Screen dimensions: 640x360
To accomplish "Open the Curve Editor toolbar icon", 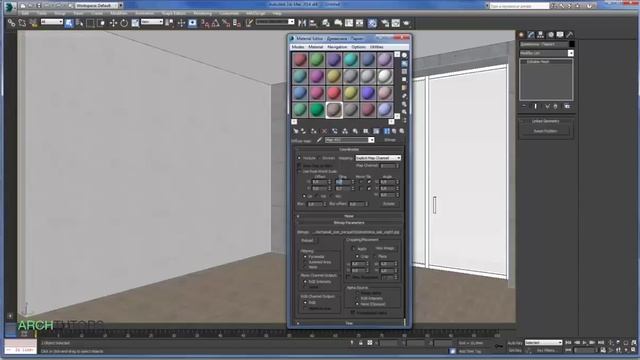I will (349, 23).
